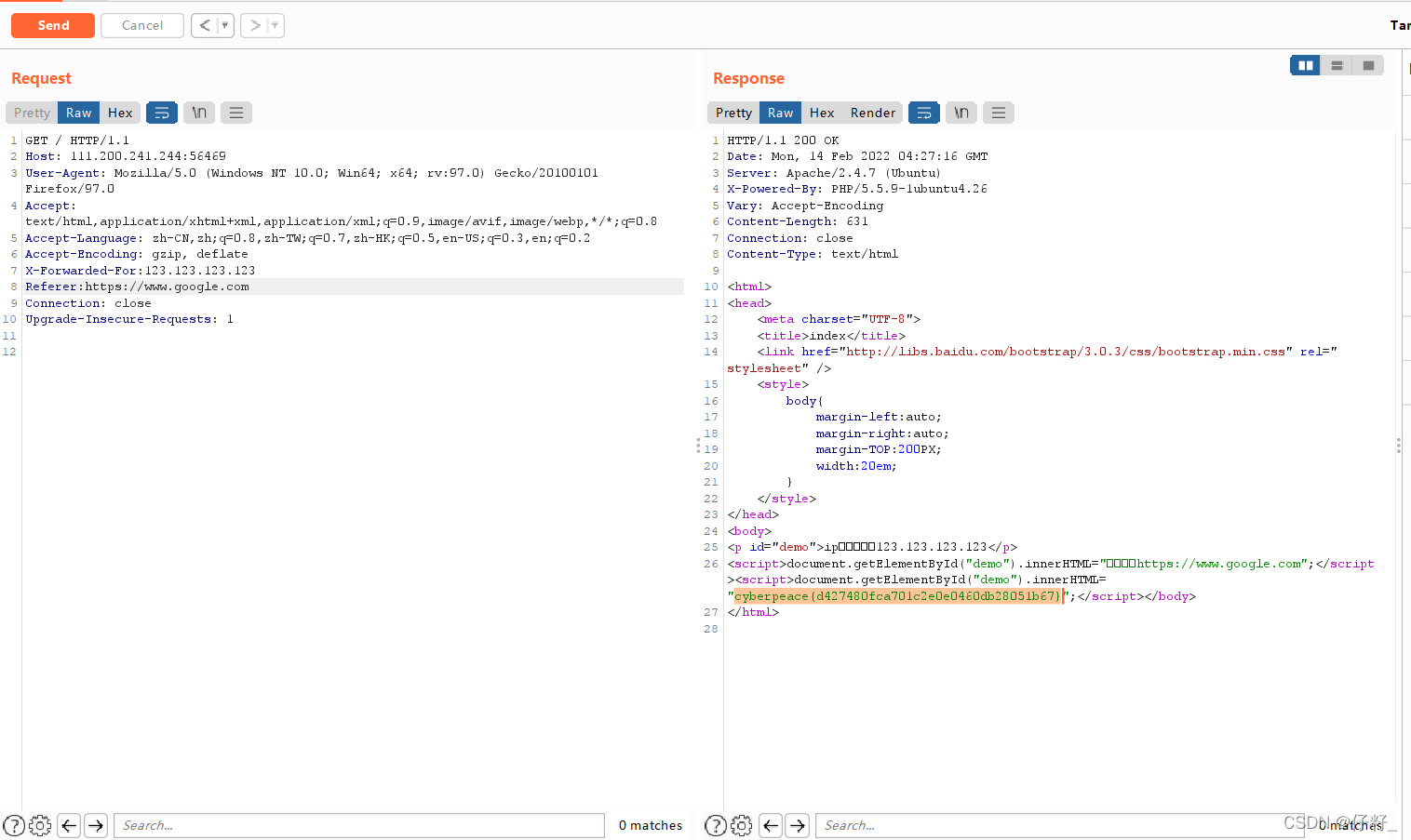Select tabbed combined layout

(1368, 65)
